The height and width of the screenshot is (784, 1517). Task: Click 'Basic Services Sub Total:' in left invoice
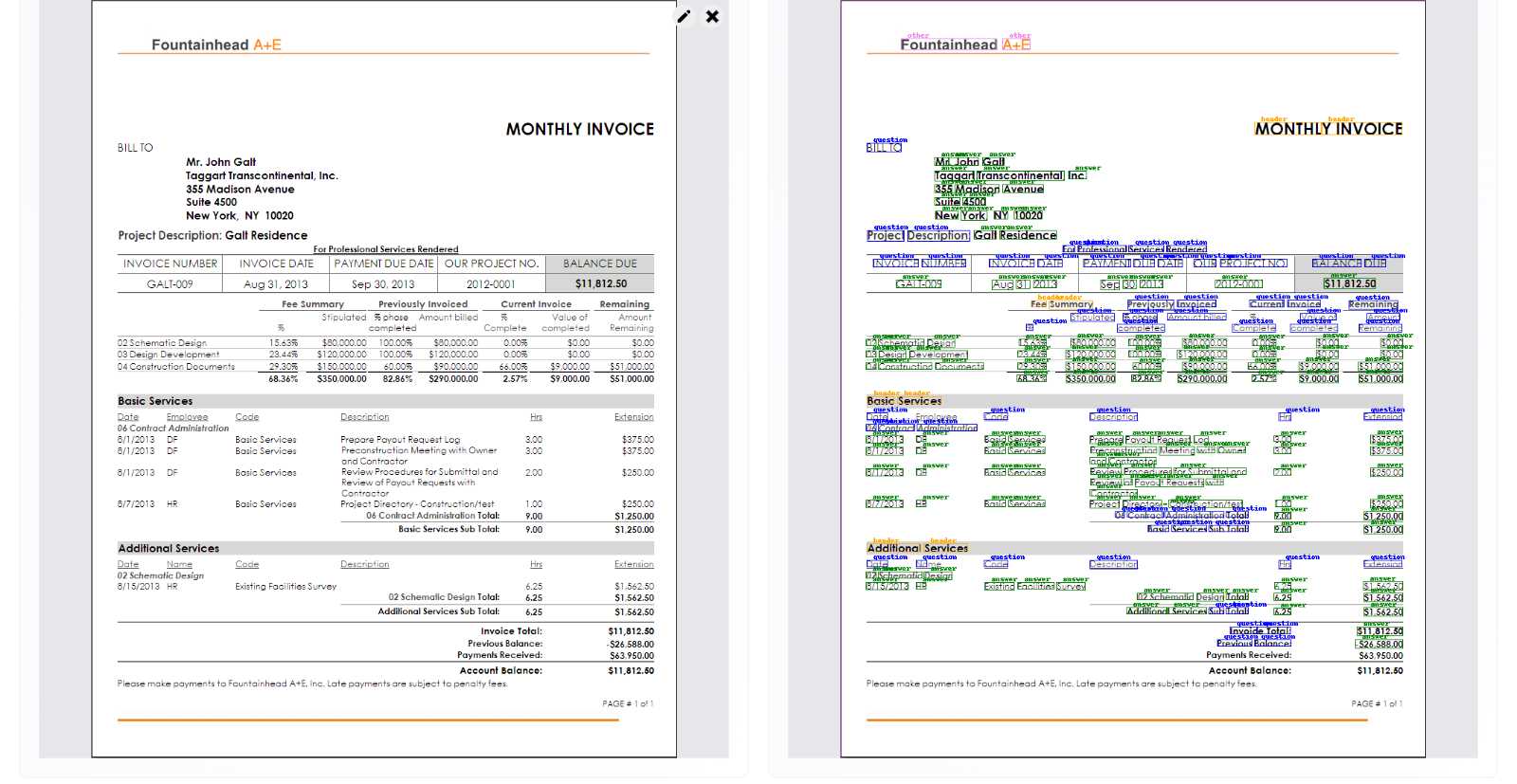point(448,530)
